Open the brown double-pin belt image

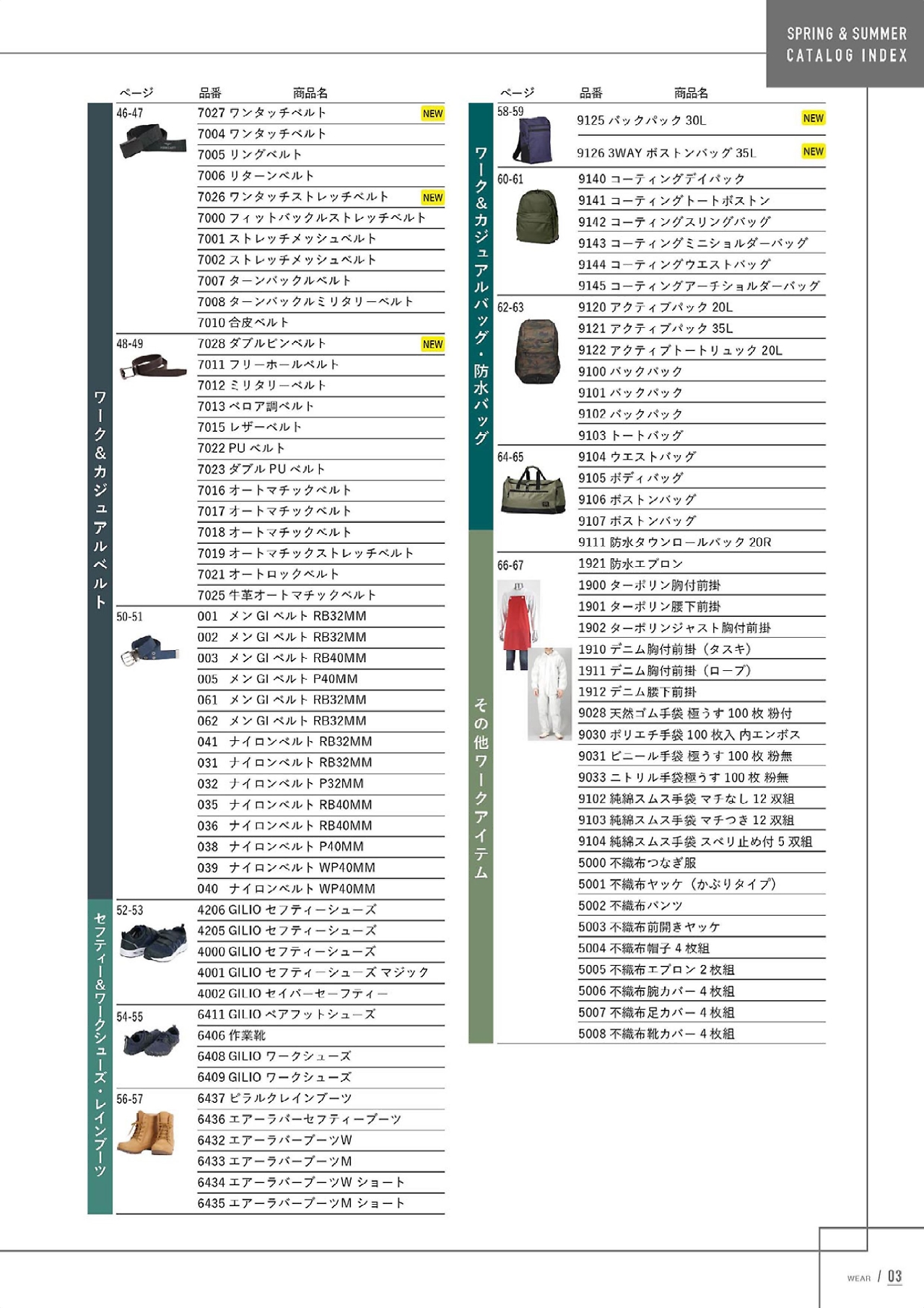[x=152, y=367]
